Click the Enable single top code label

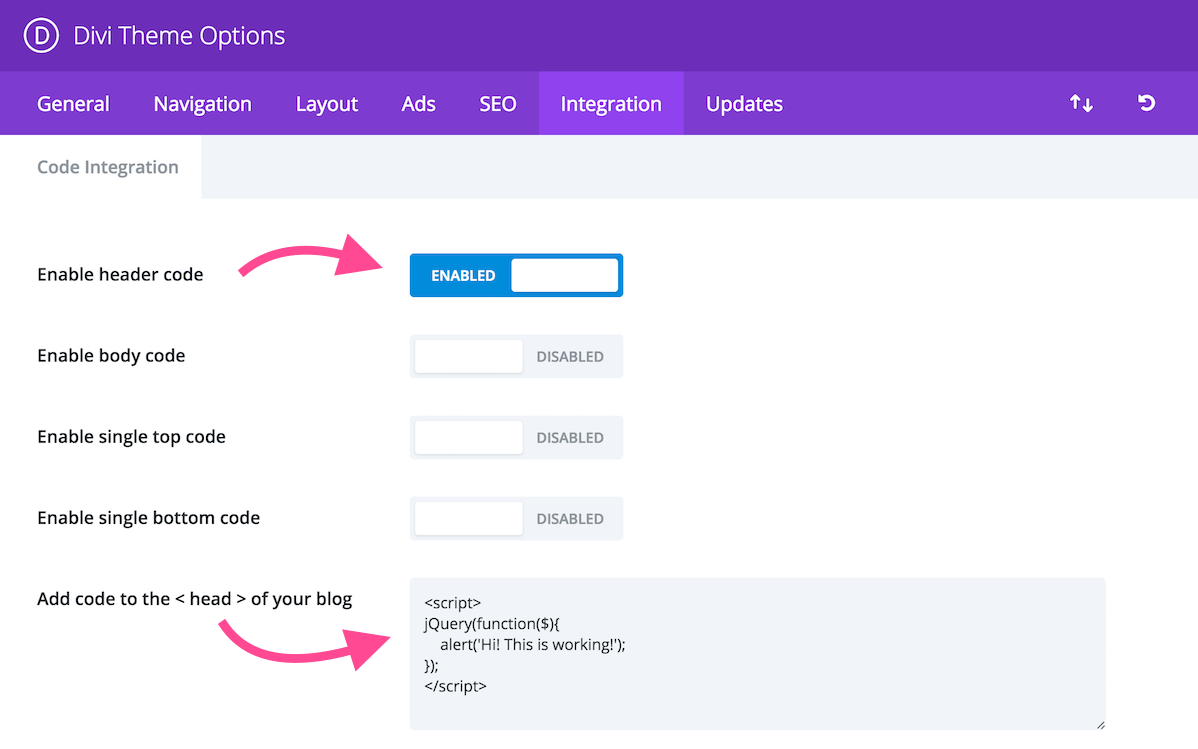[131, 436]
